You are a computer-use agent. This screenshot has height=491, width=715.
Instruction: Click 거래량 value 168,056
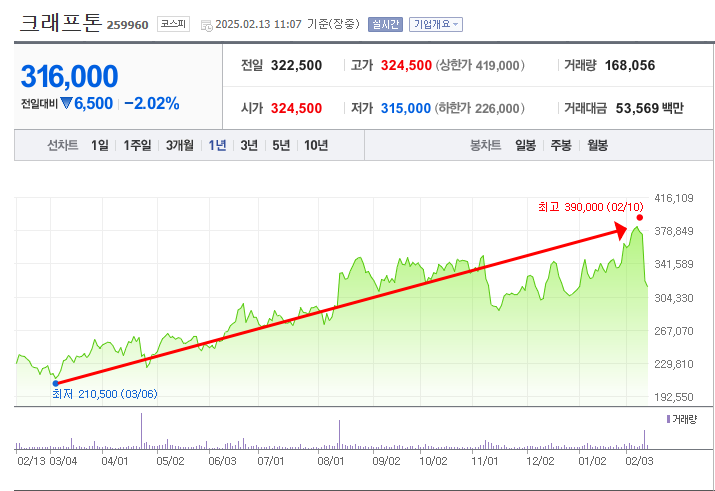point(630,66)
